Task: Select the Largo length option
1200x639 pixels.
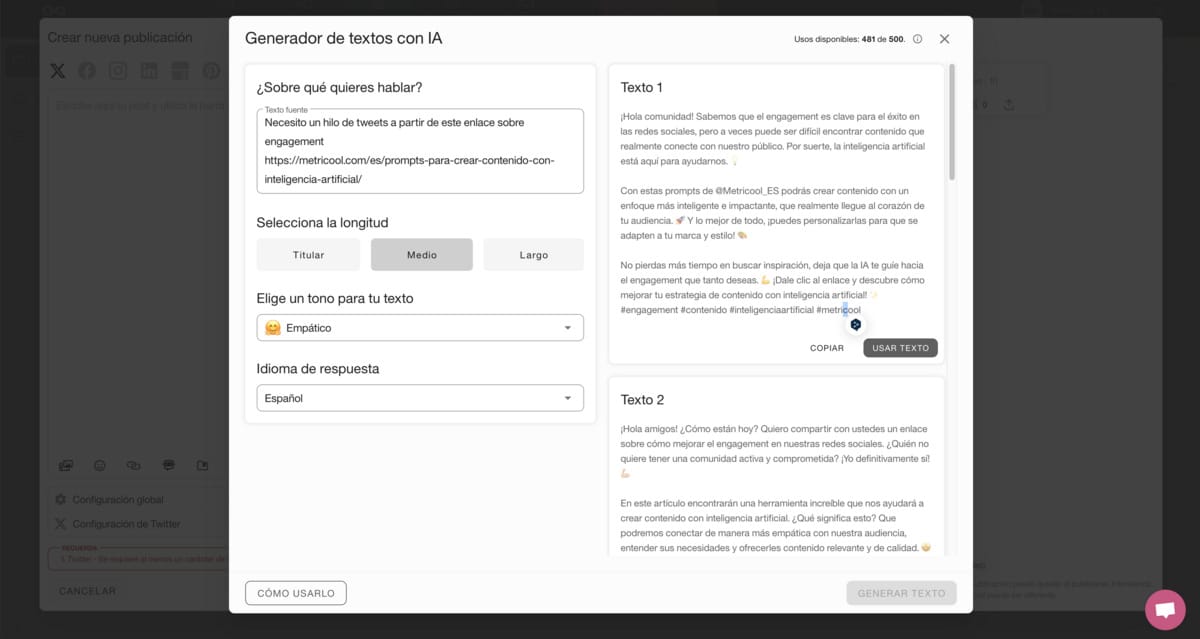Action: coord(534,255)
